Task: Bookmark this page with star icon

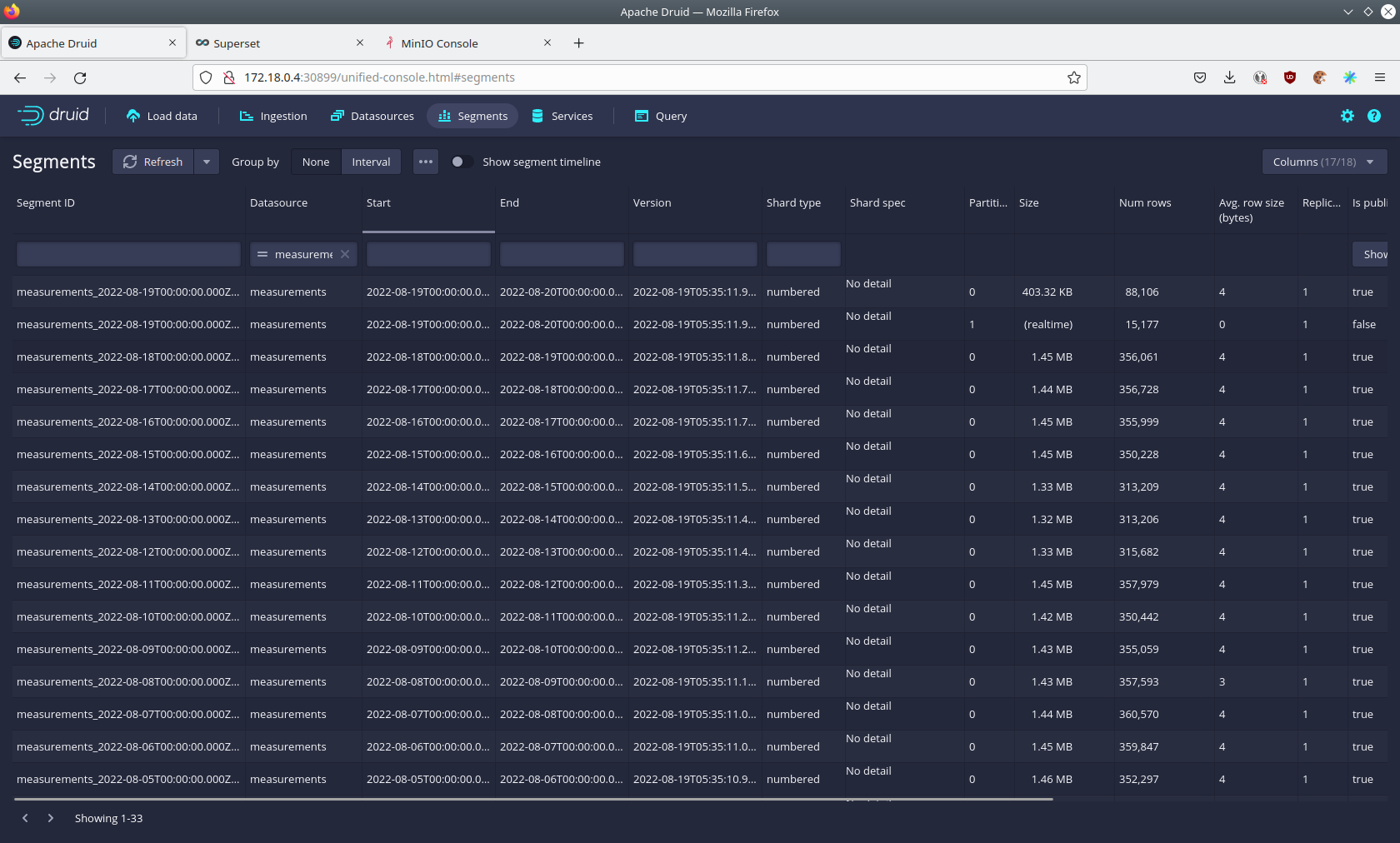Action: pyautogui.click(x=1074, y=77)
